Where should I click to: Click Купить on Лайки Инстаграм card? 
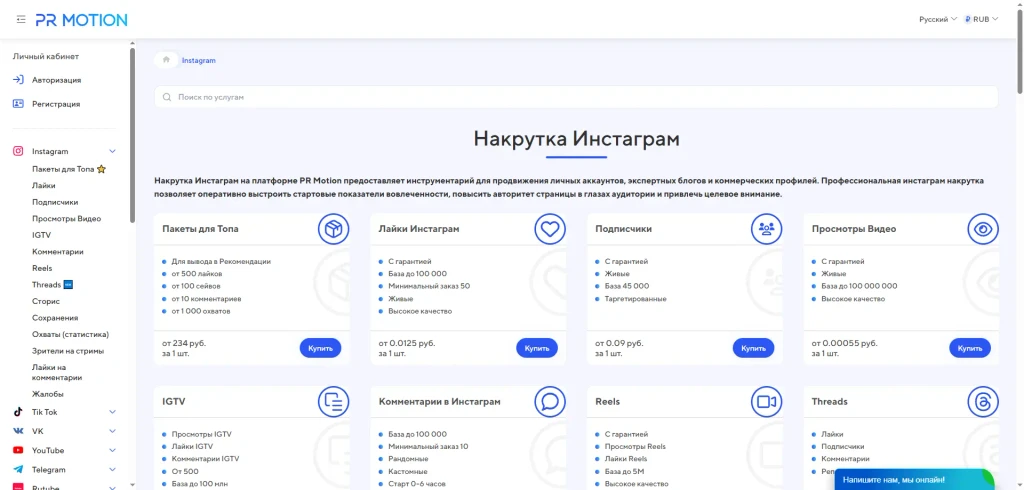[537, 348]
